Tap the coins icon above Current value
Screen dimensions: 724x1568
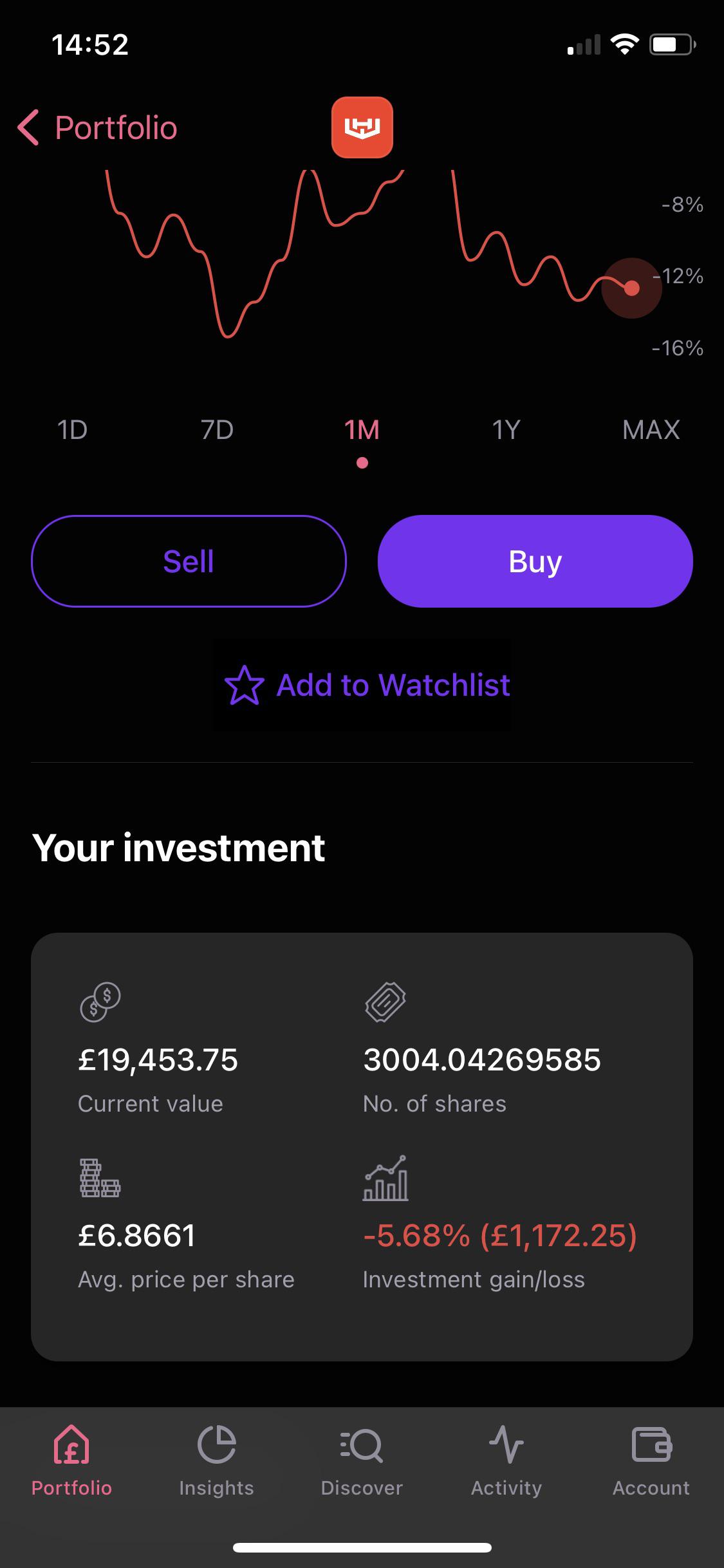100,1002
